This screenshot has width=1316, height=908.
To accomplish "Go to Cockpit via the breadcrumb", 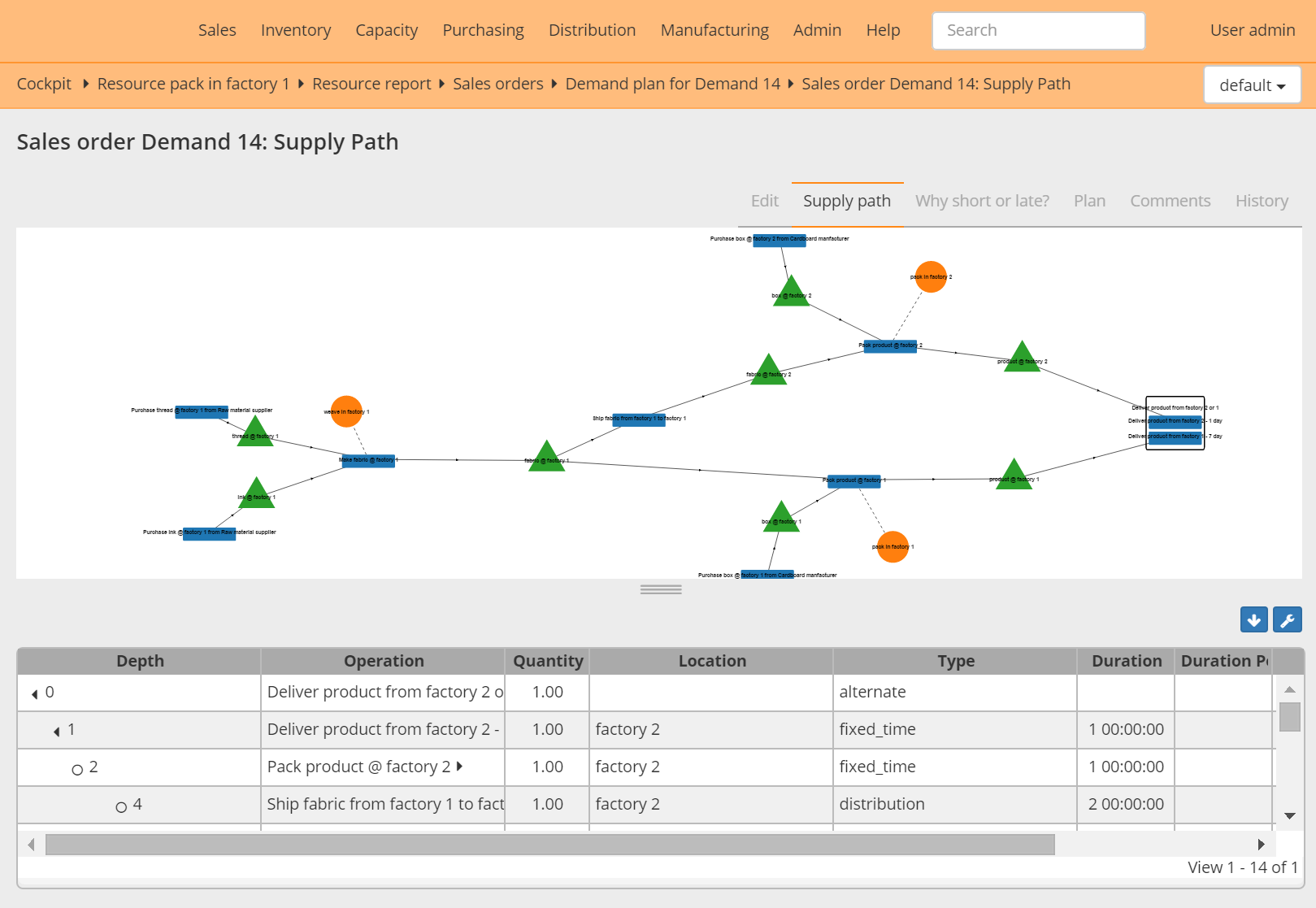I will 44,84.
